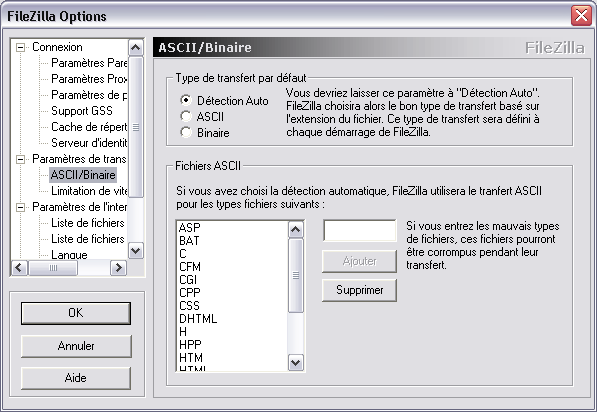The width and height of the screenshot is (597, 412).
Task: Collapse the Paramètres de transfert tree node
Action: click(20, 159)
